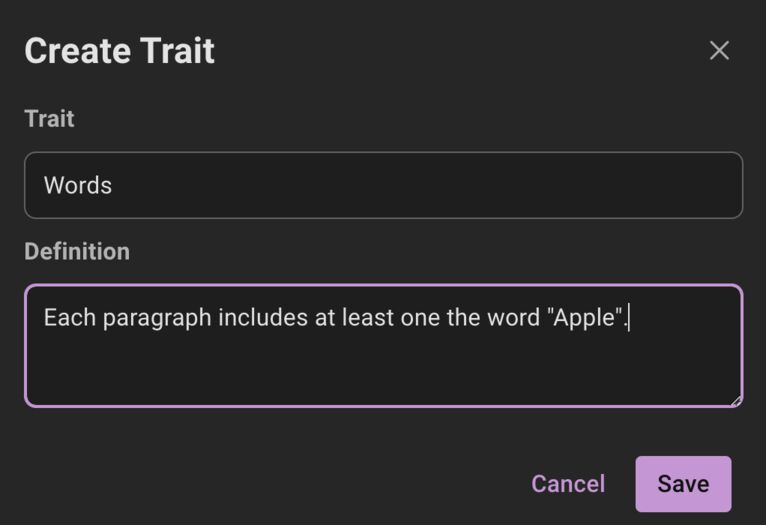
Task: Close the Create Trait dialog
Action: [x=719, y=51]
